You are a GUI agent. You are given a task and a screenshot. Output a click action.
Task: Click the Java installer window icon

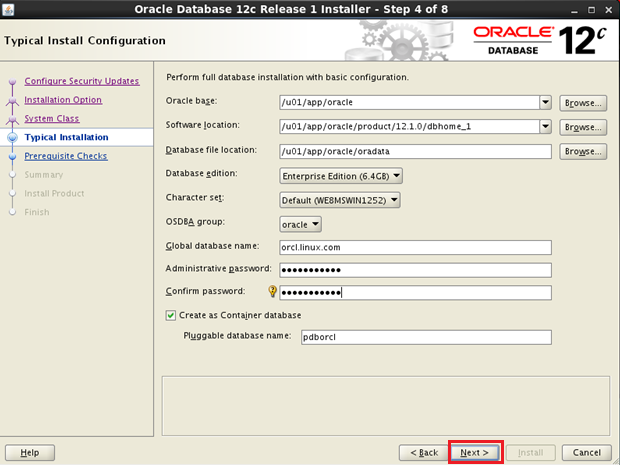(8, 9)
